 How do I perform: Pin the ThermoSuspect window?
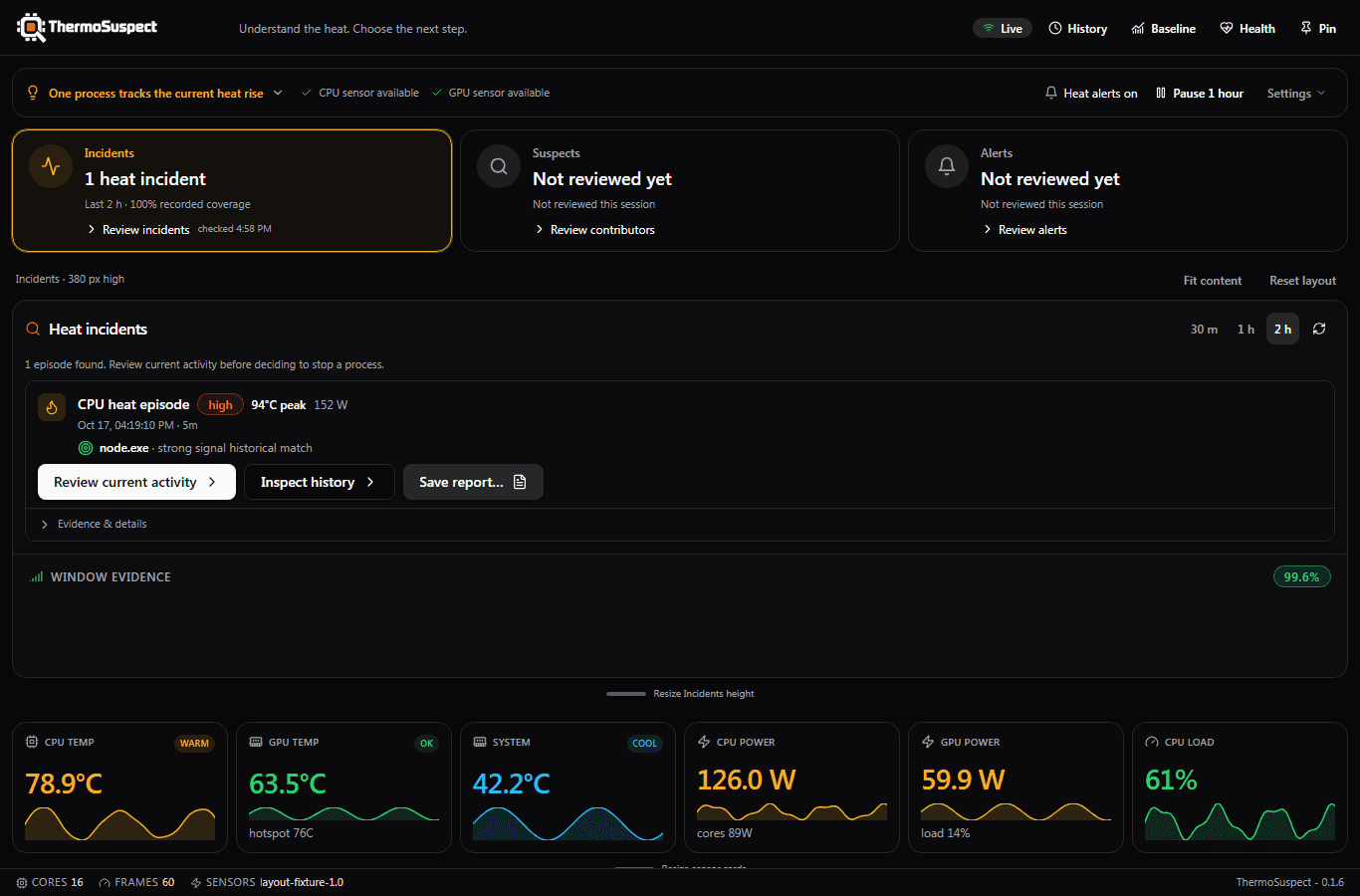[1318, 28]
